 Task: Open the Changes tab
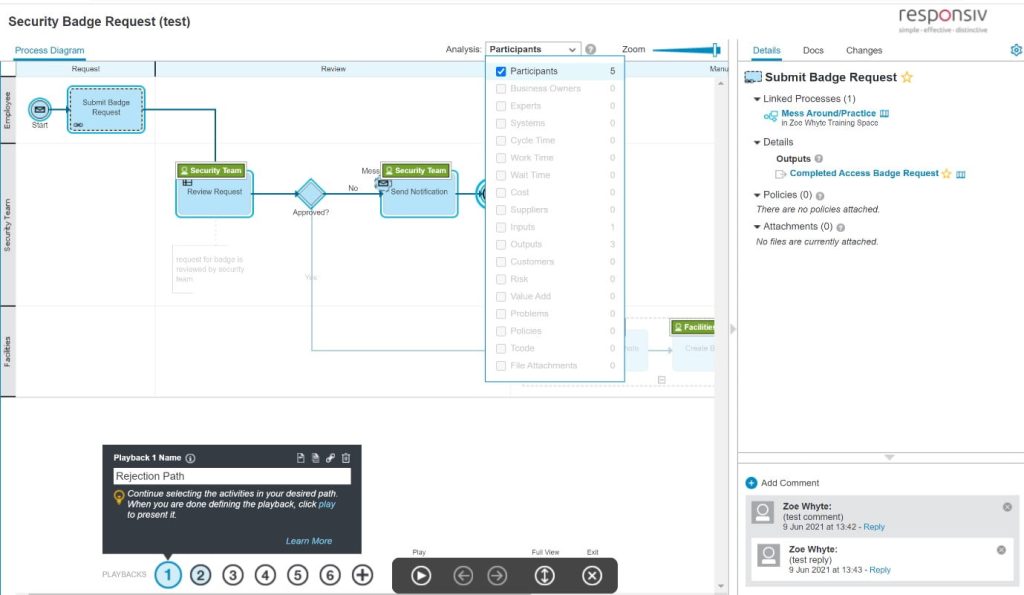pos(864,50)
